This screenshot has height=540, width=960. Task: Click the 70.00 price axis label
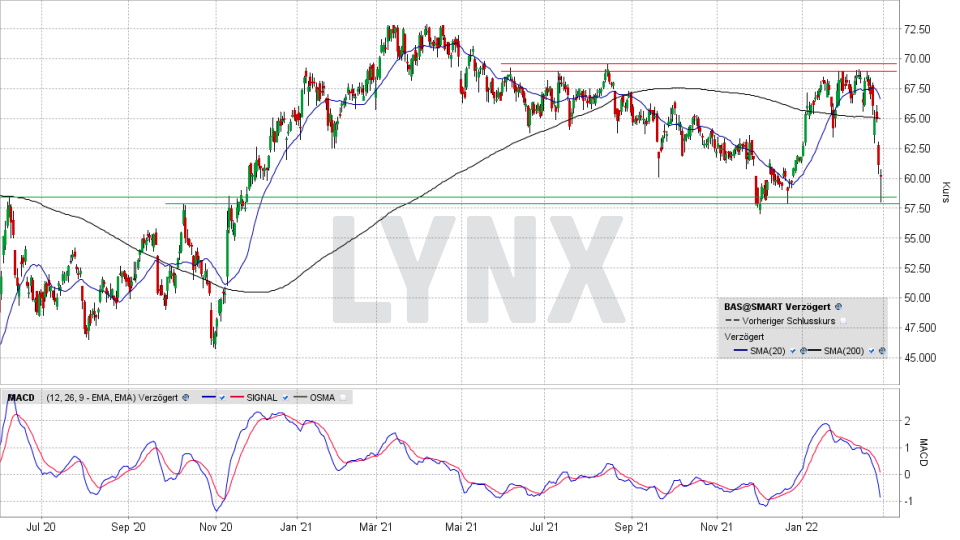[917, 59]
